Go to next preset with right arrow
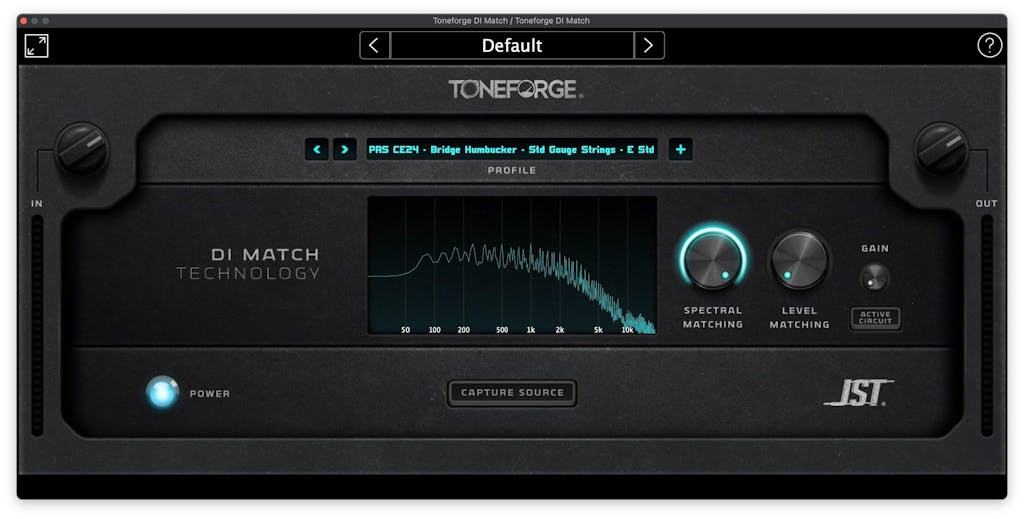The height and width of the screenshot is (519, 1024). 649,46
